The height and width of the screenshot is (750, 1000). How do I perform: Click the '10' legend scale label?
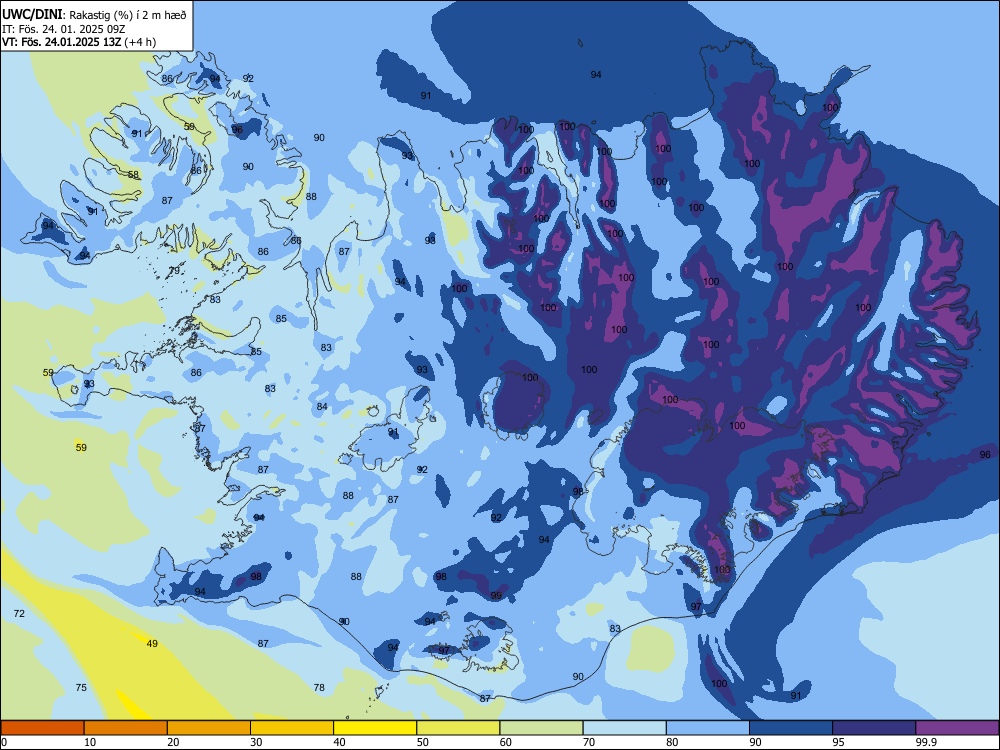pos(90,742)
